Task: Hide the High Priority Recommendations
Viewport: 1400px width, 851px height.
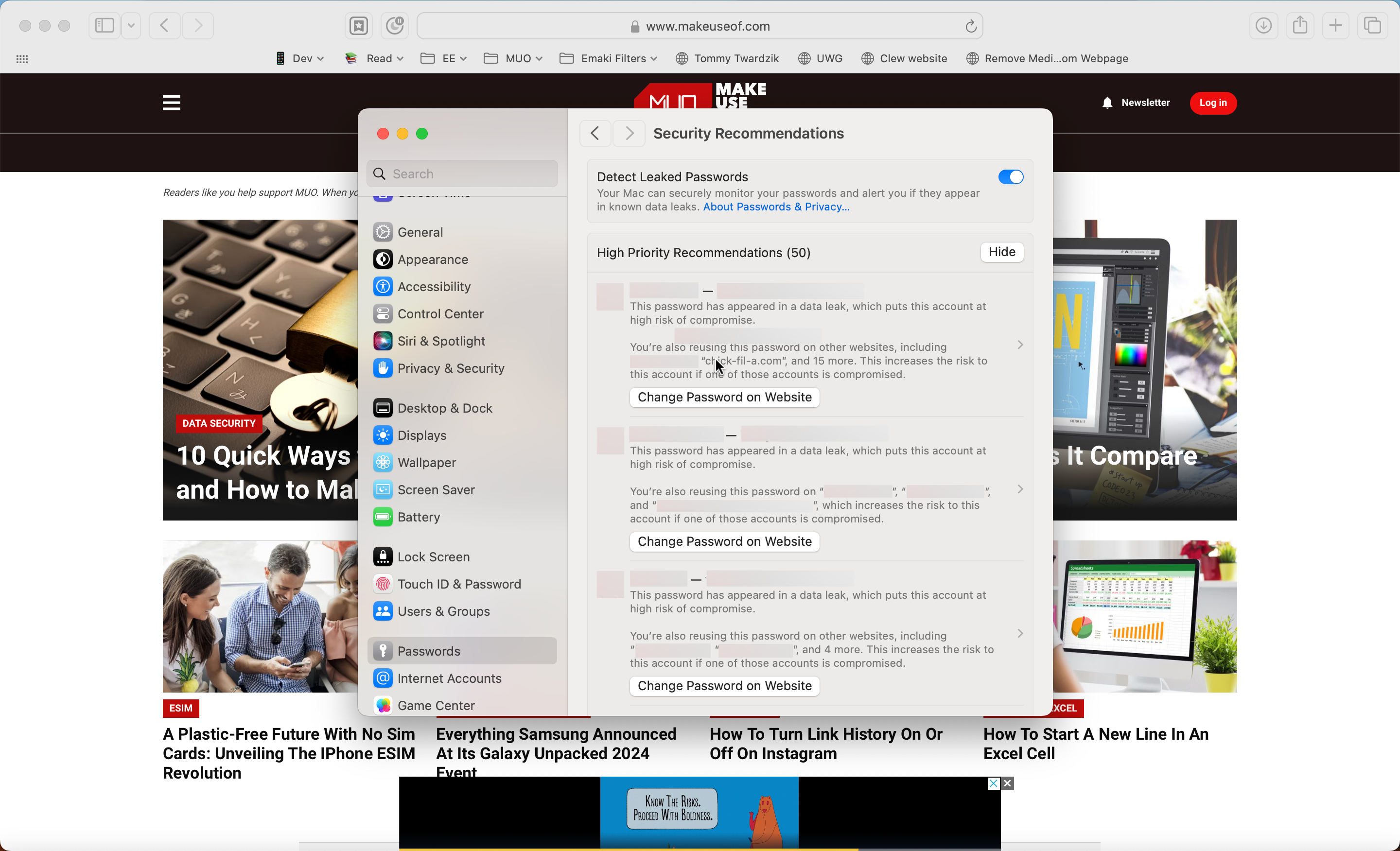Action: [1001, 252]
